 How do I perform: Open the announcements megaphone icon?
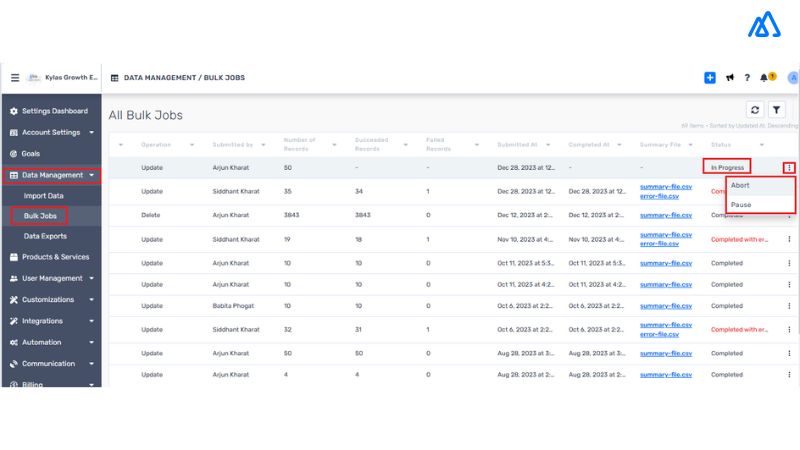(x=730, y=78)
